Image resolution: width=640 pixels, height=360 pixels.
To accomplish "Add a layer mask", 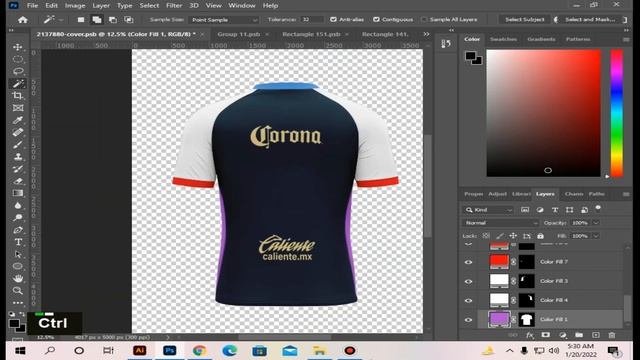I will [546, 335].
